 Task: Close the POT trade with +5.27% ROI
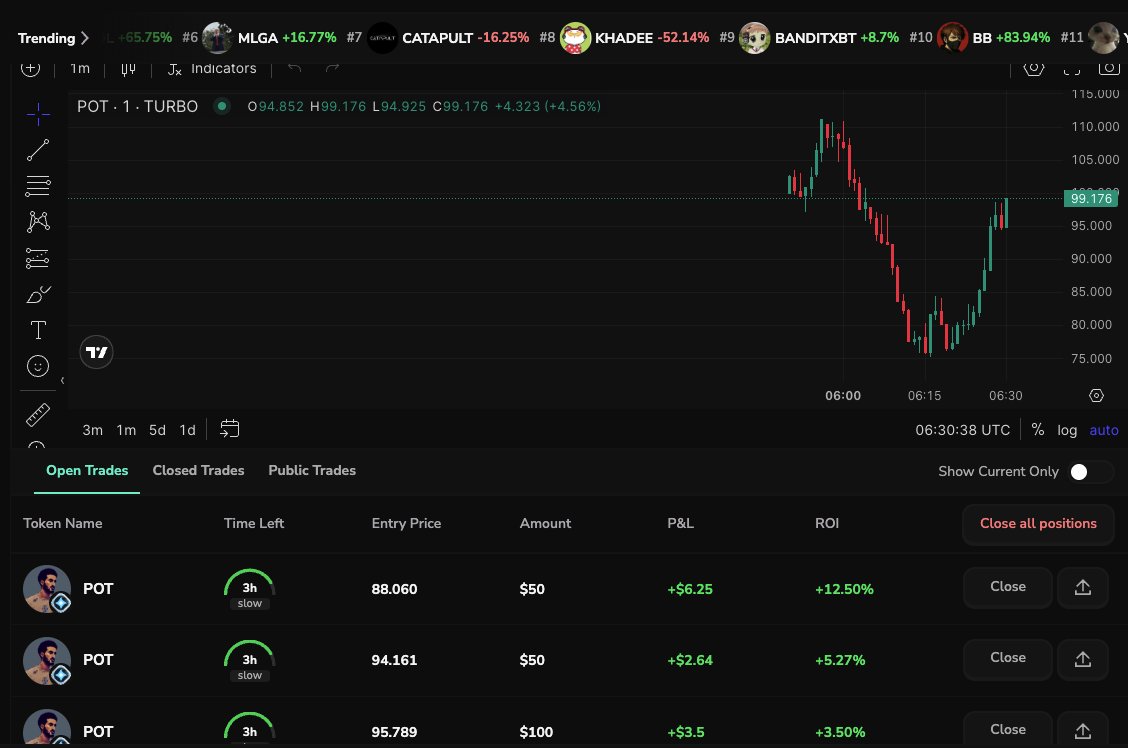click(1007, 658)
